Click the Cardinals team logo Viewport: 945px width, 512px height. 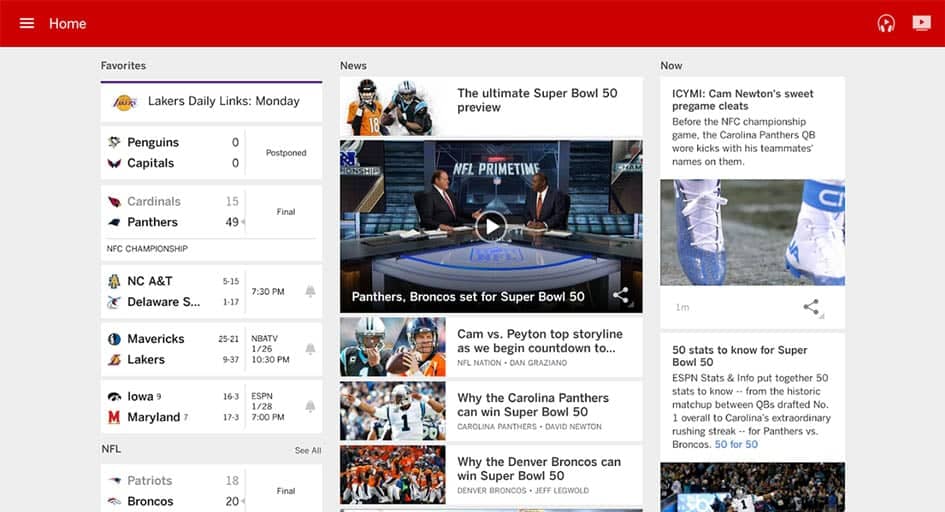tap(114, 202)
